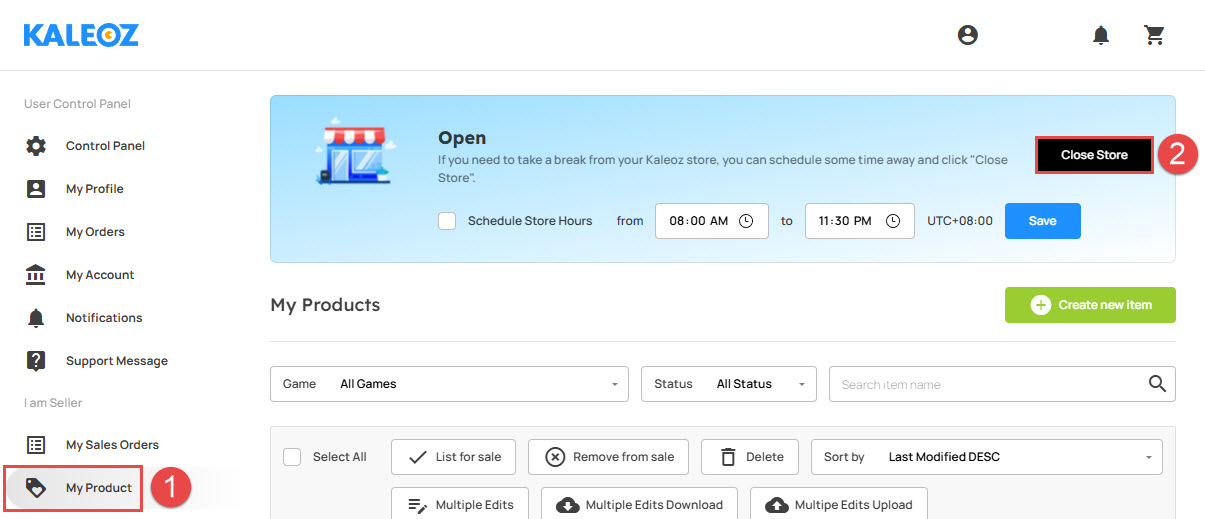Click the Search item name field
This screenshot has height=519, width=1205.
992,384
